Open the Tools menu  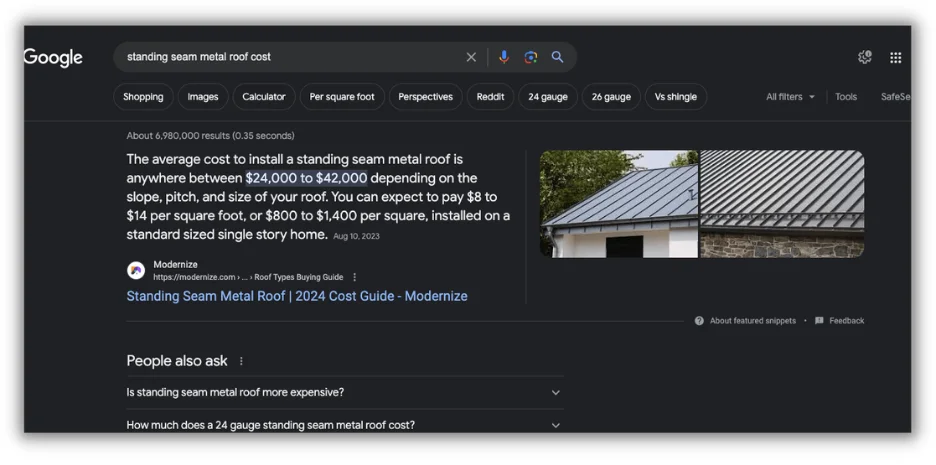pyautogui.click(x=846, y=97)
